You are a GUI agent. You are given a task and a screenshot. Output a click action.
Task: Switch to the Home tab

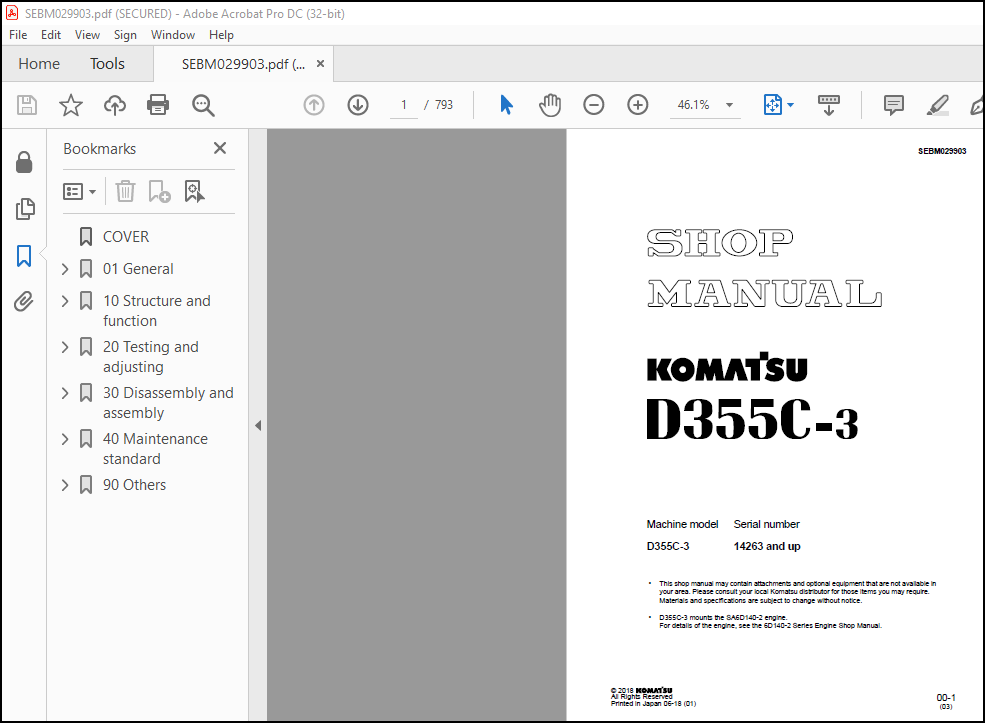[39, 64]
